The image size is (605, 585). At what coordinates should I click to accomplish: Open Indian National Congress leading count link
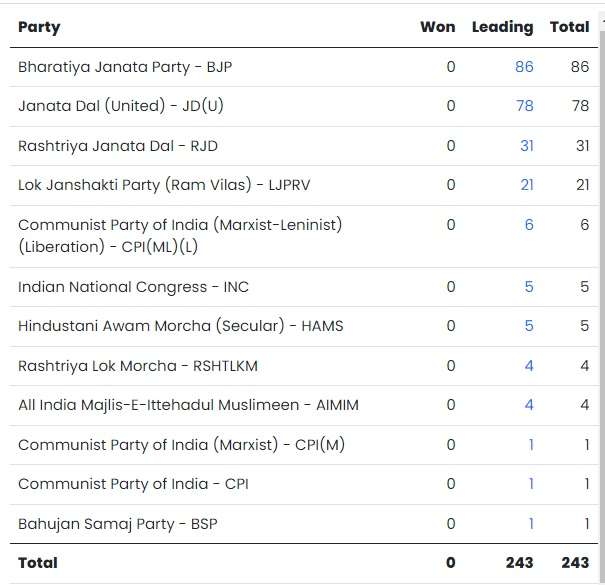click(529, 287)
